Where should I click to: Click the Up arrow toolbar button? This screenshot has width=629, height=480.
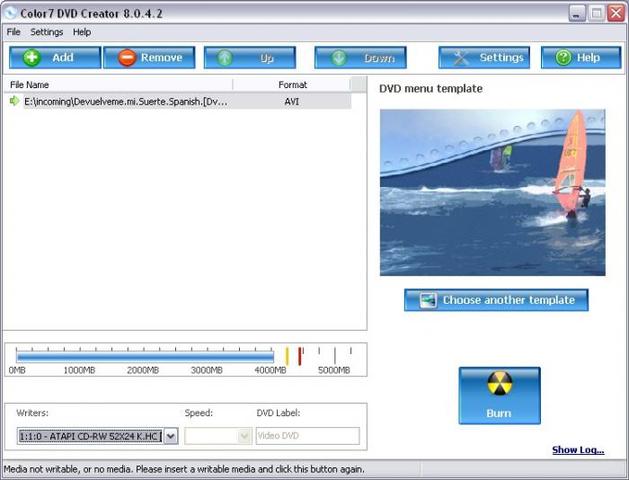tap(250, 58)
